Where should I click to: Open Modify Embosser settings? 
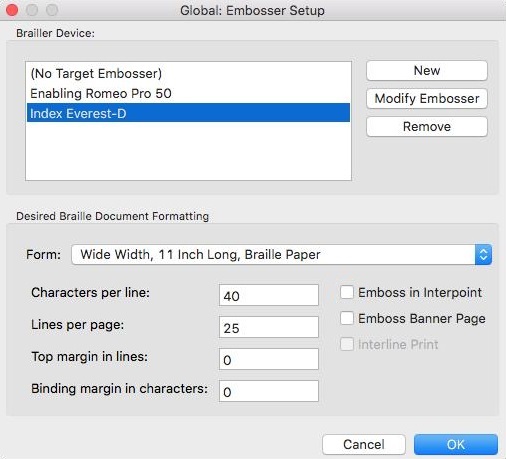tap(427, 99)
